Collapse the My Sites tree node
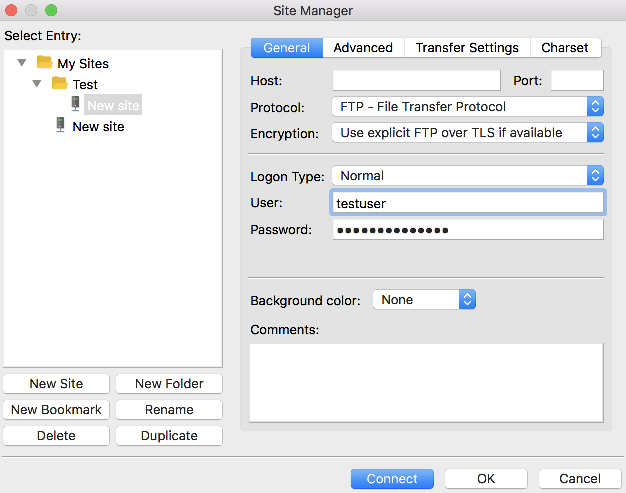Screen dimensions: 626x493 (x=22, y=63)
